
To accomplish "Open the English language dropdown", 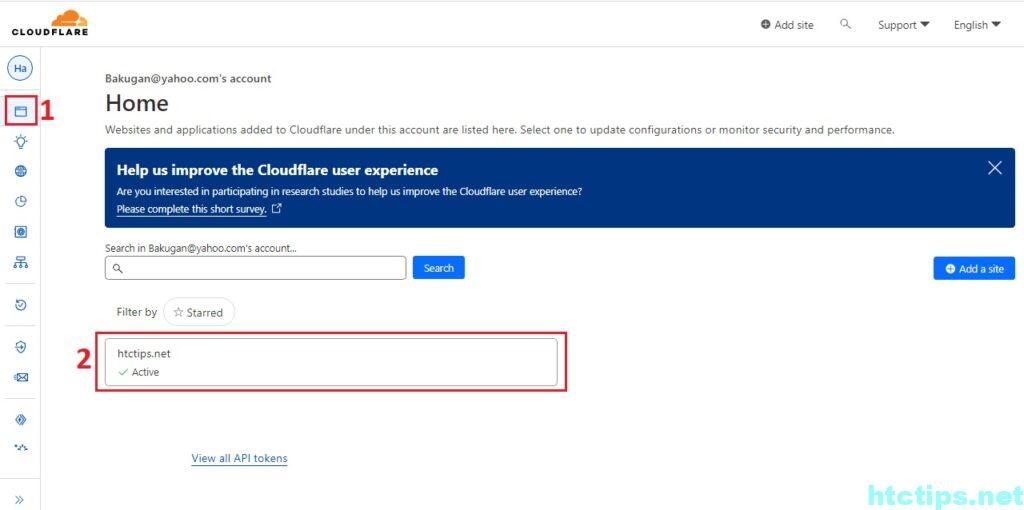I will (977, 25).
